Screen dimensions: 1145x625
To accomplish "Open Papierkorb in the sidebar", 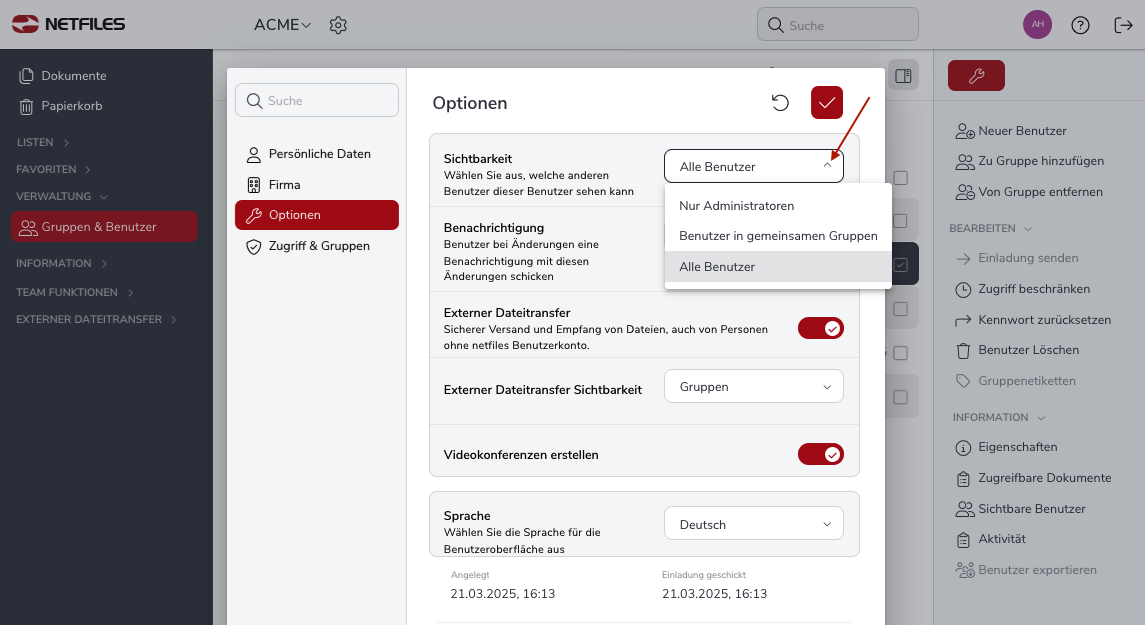I will pos(61,106).
